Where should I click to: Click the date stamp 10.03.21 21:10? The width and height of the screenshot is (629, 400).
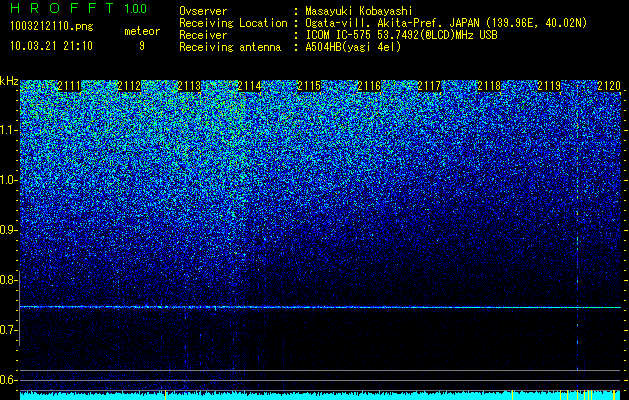(51, 46)
